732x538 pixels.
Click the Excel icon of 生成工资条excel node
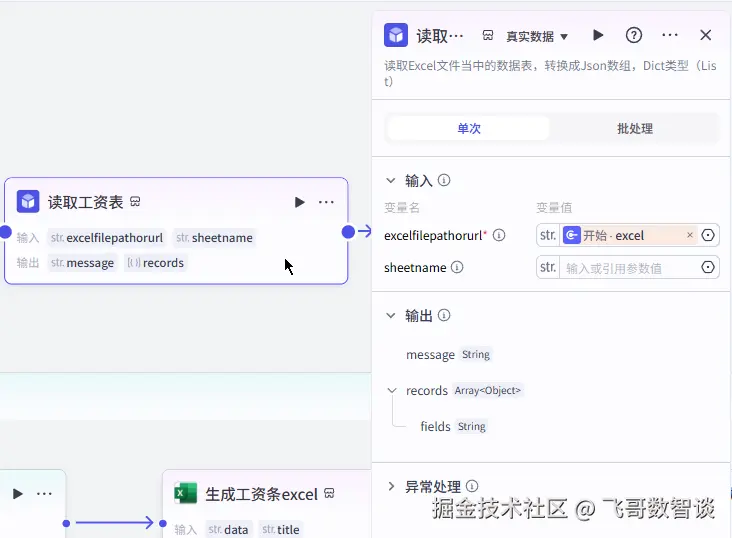pos(185,493)
